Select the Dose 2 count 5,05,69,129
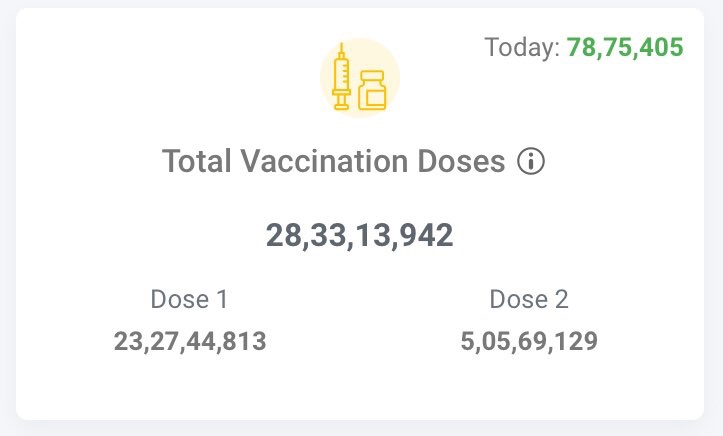The height and width of the screenshot is (436, 723). coord(529,341)
